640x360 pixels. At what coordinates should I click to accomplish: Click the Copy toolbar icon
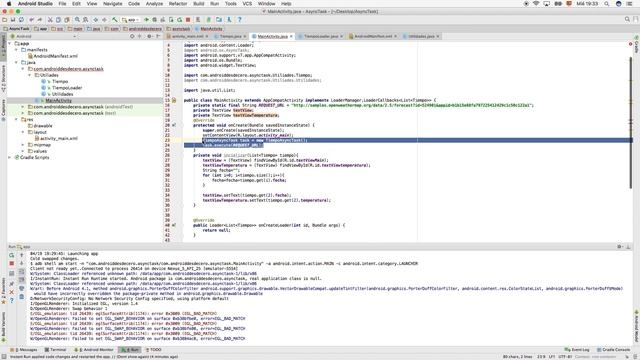(58, 19)
